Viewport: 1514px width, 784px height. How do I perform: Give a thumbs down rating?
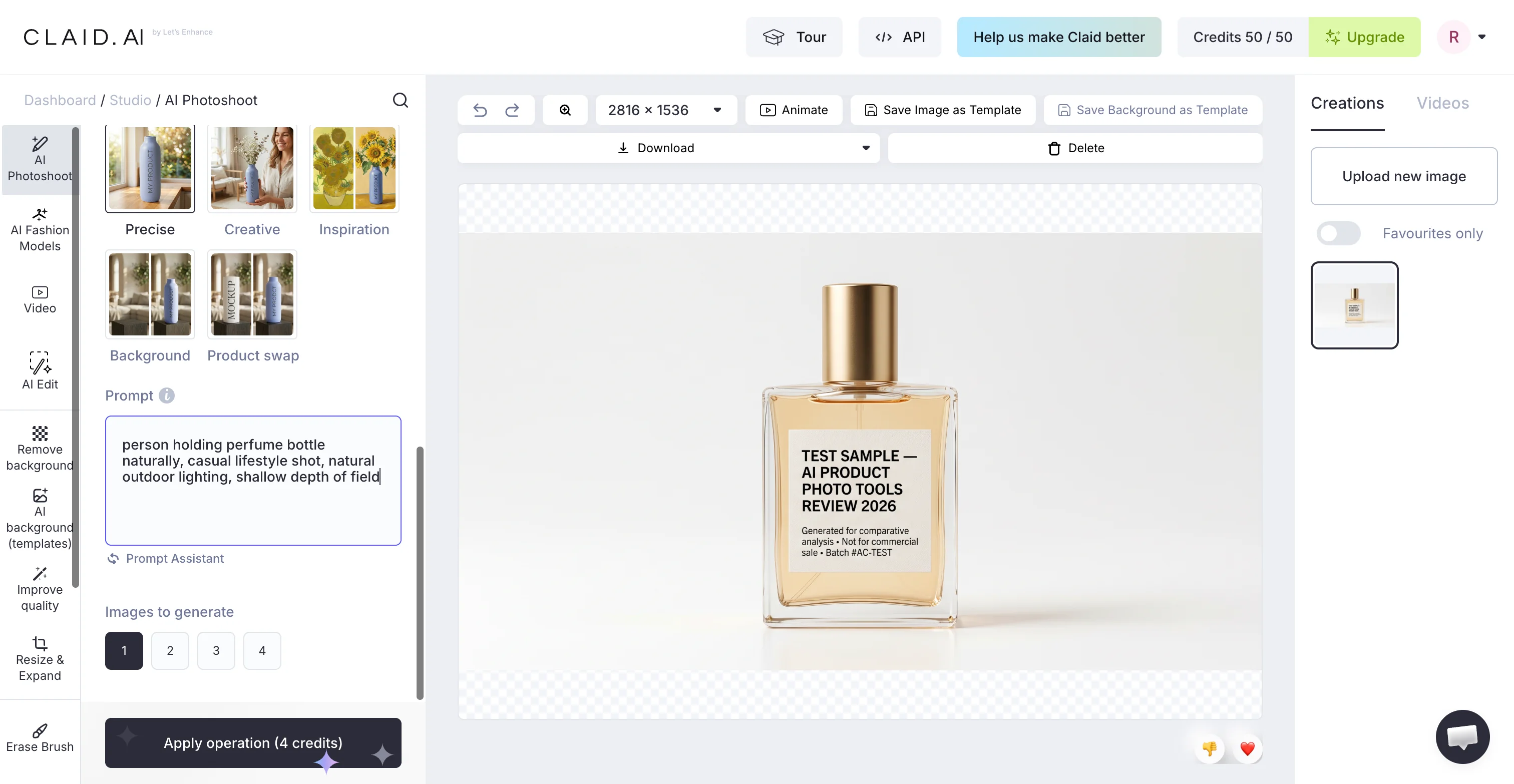pyautogui.click(x=1210, y=748)
